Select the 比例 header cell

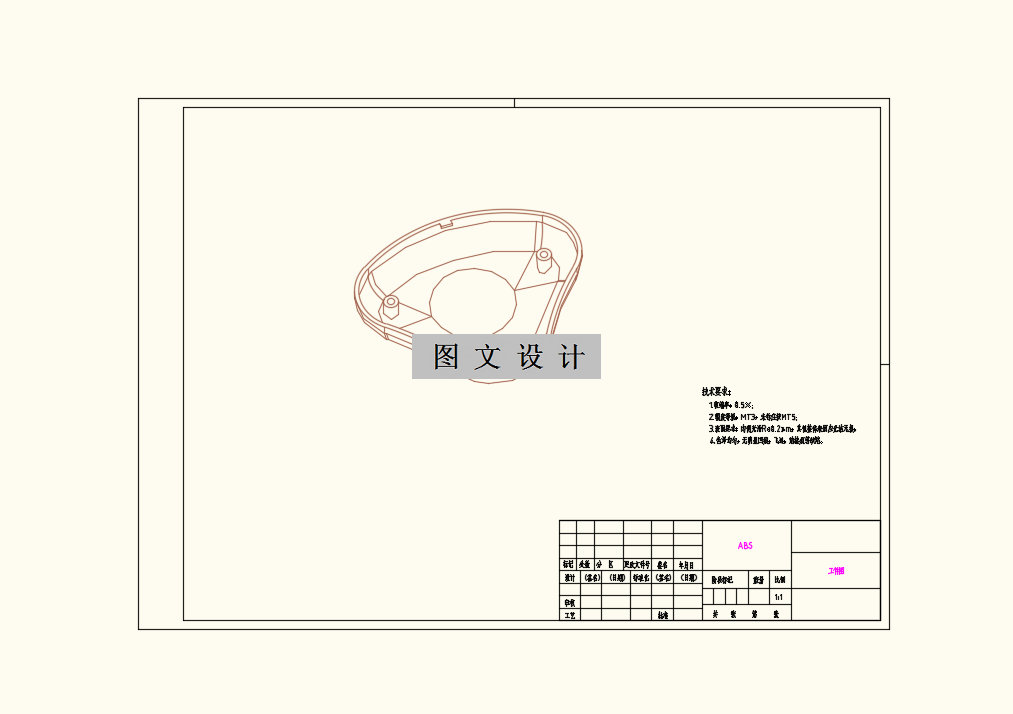pos(780,580)
